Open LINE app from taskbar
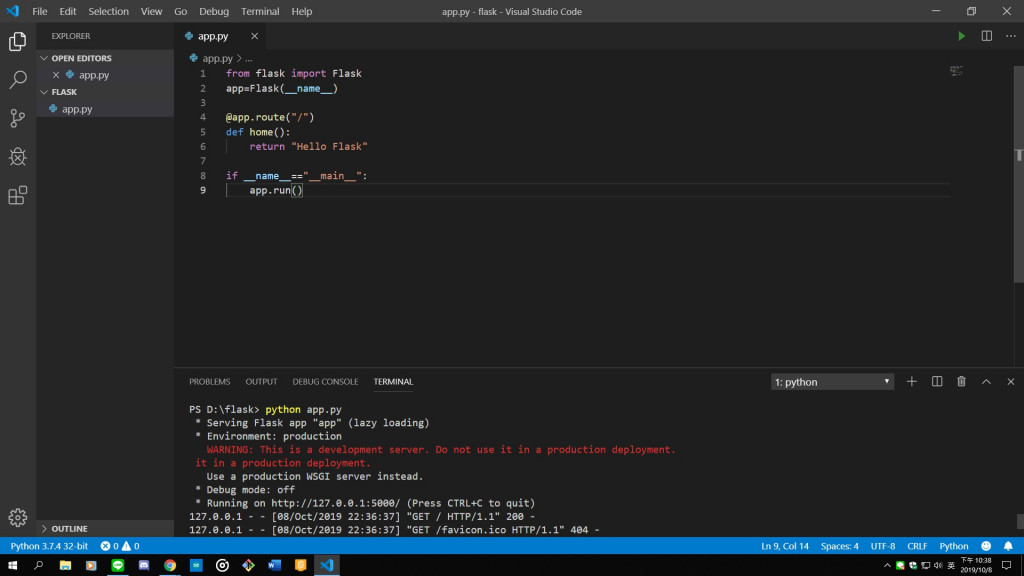 point(118,566)
